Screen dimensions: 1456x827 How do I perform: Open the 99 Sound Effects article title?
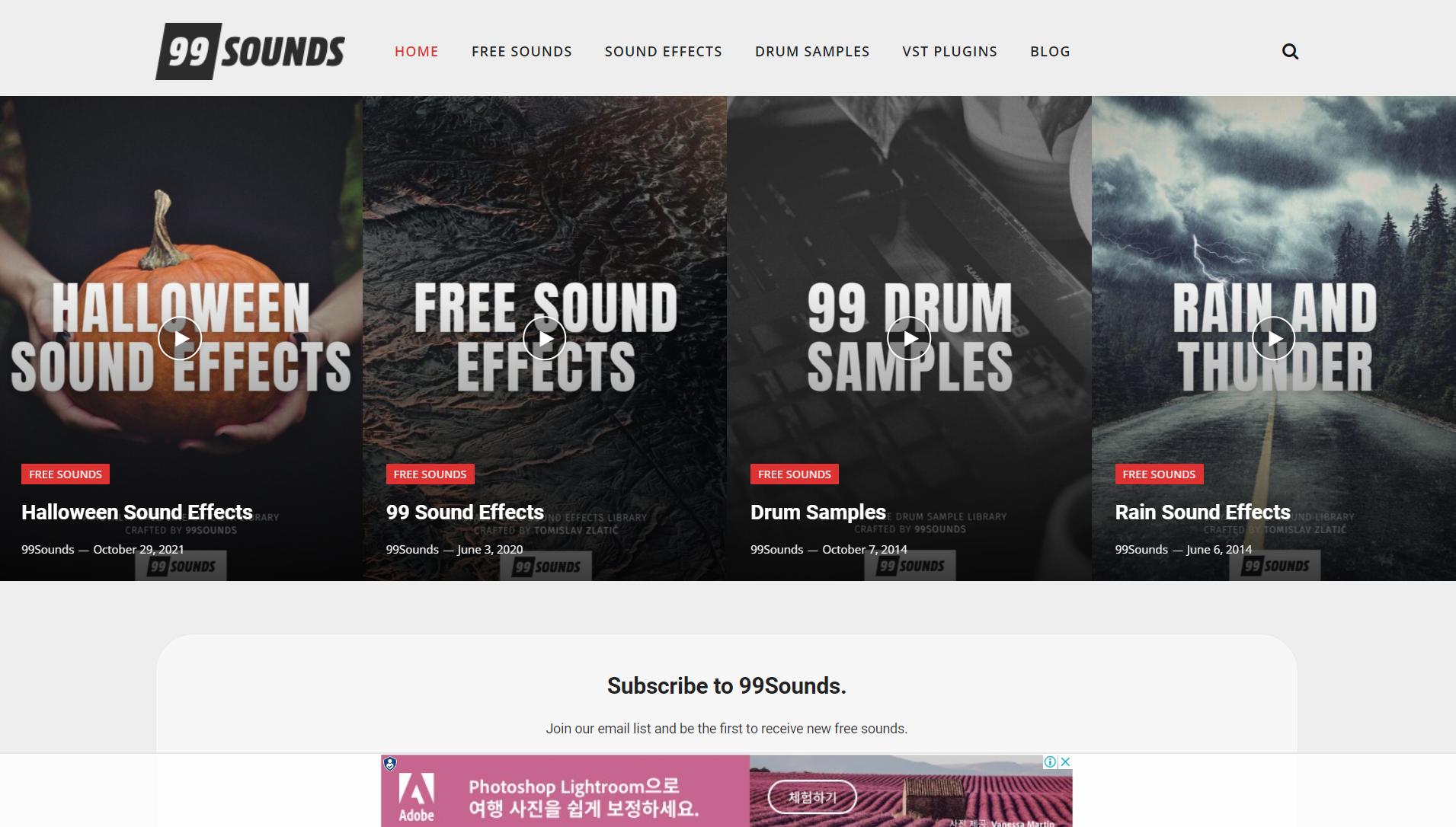coord(465,512)
